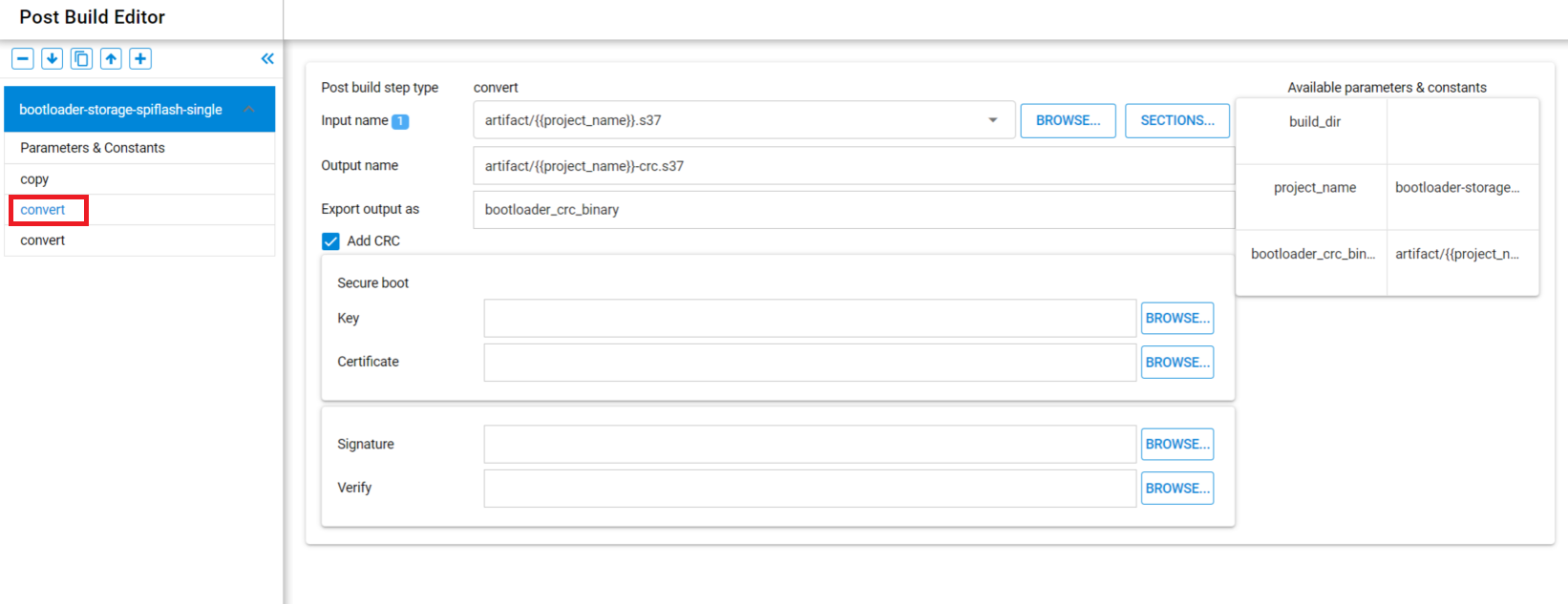
Task: Browse for the Verify file
Action: tap(1177, 488)
